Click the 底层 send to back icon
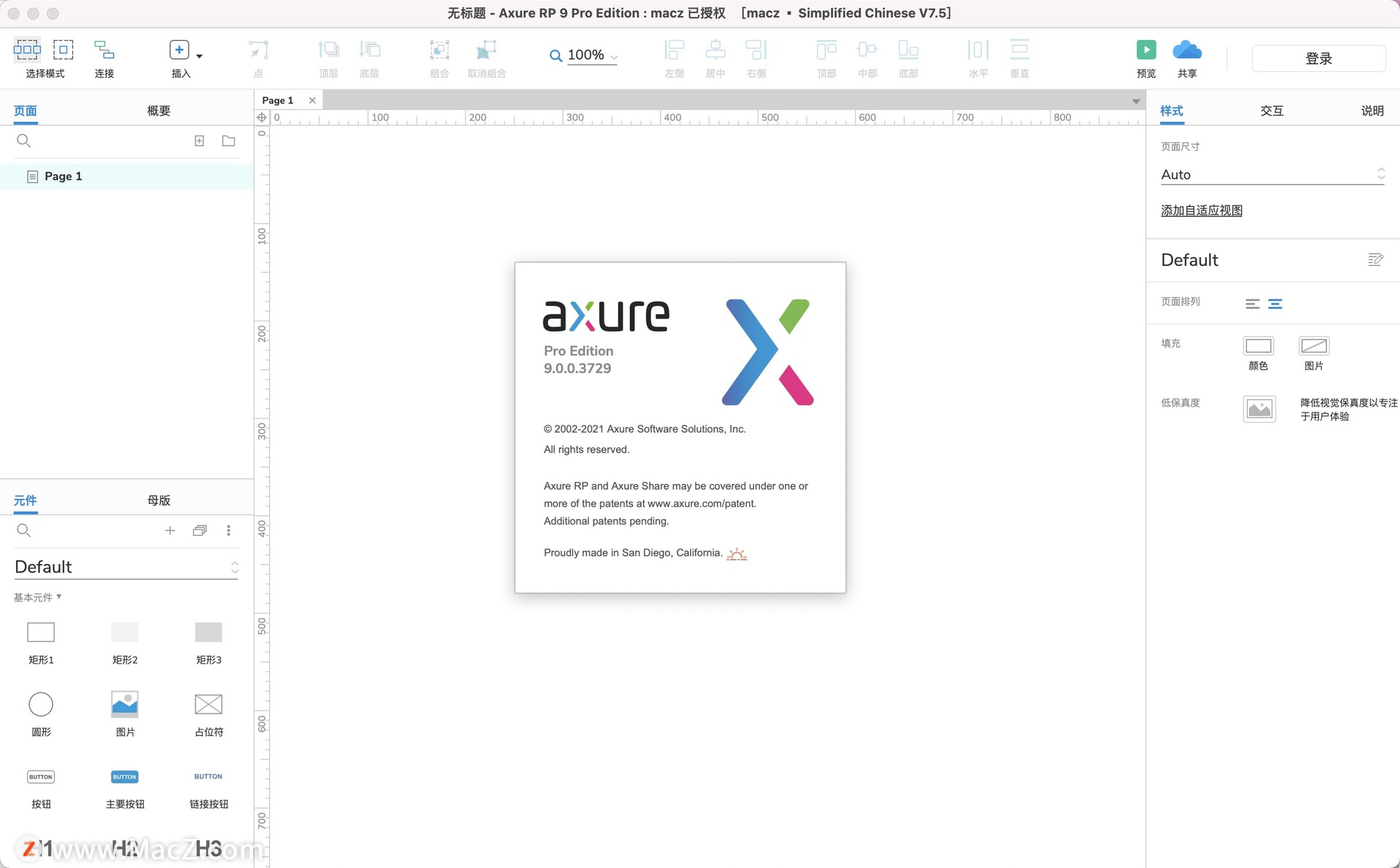 [x=370, y=50]
